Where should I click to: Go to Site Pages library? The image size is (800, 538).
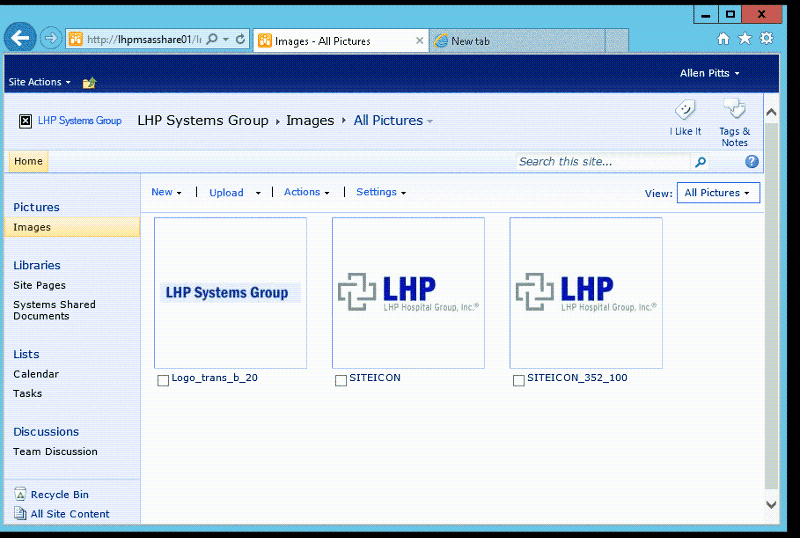39,285
